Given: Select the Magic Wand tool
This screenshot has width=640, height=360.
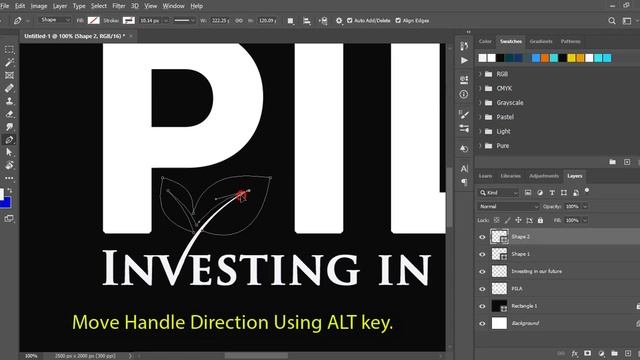Looking at the screenshot, I should (9, 62).
